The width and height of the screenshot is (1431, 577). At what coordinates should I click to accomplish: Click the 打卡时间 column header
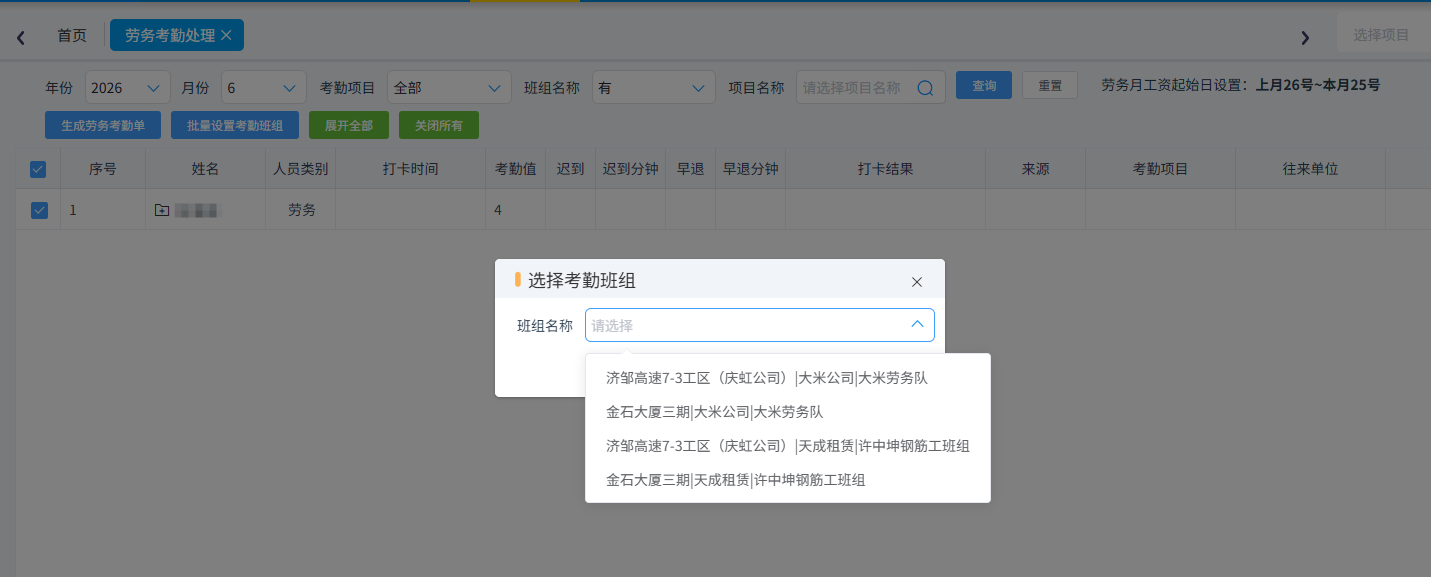[410, 169]
